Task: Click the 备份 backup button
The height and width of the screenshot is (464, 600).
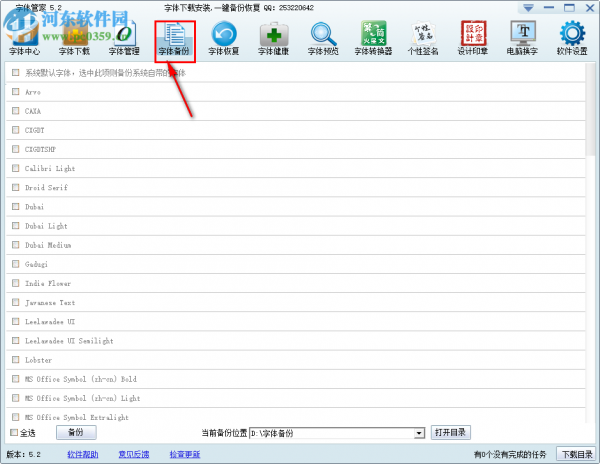Action: pos(76,432)
